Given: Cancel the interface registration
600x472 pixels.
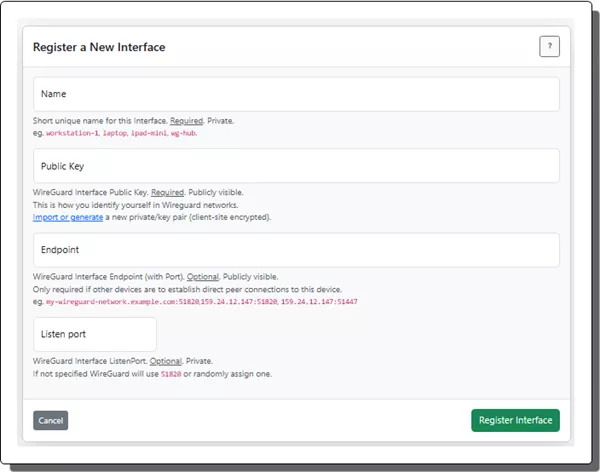Looking at the screenshot, I should coord(51,420).
